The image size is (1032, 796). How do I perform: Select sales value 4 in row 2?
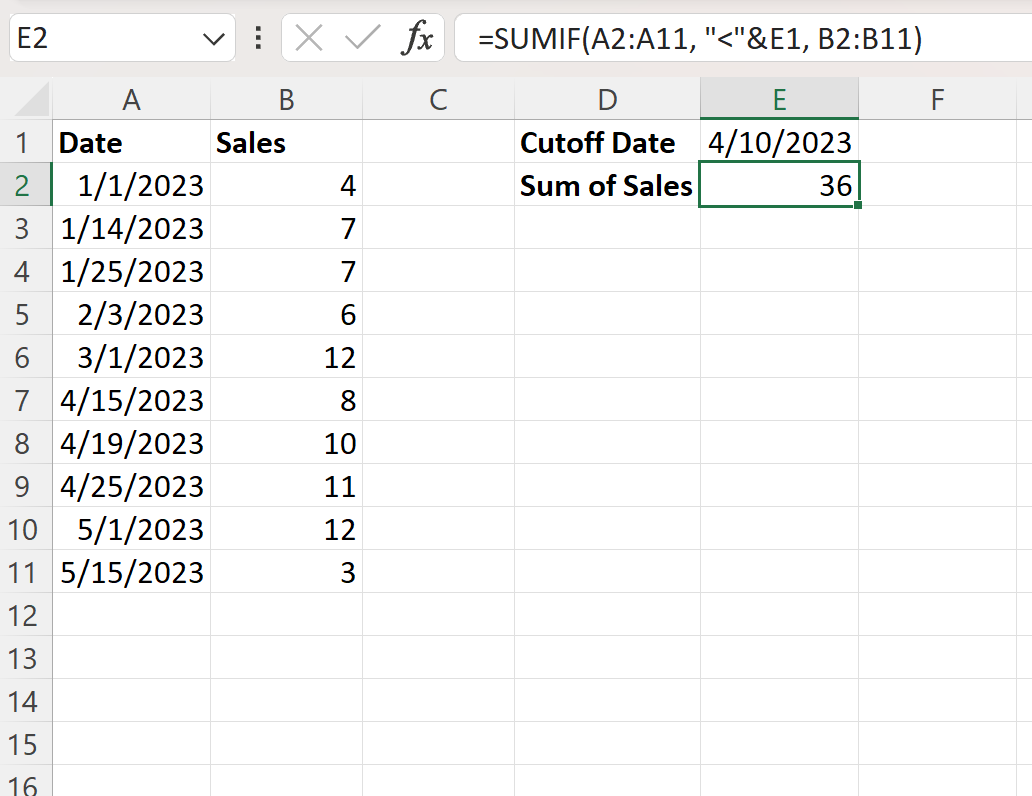pos(286,185)
